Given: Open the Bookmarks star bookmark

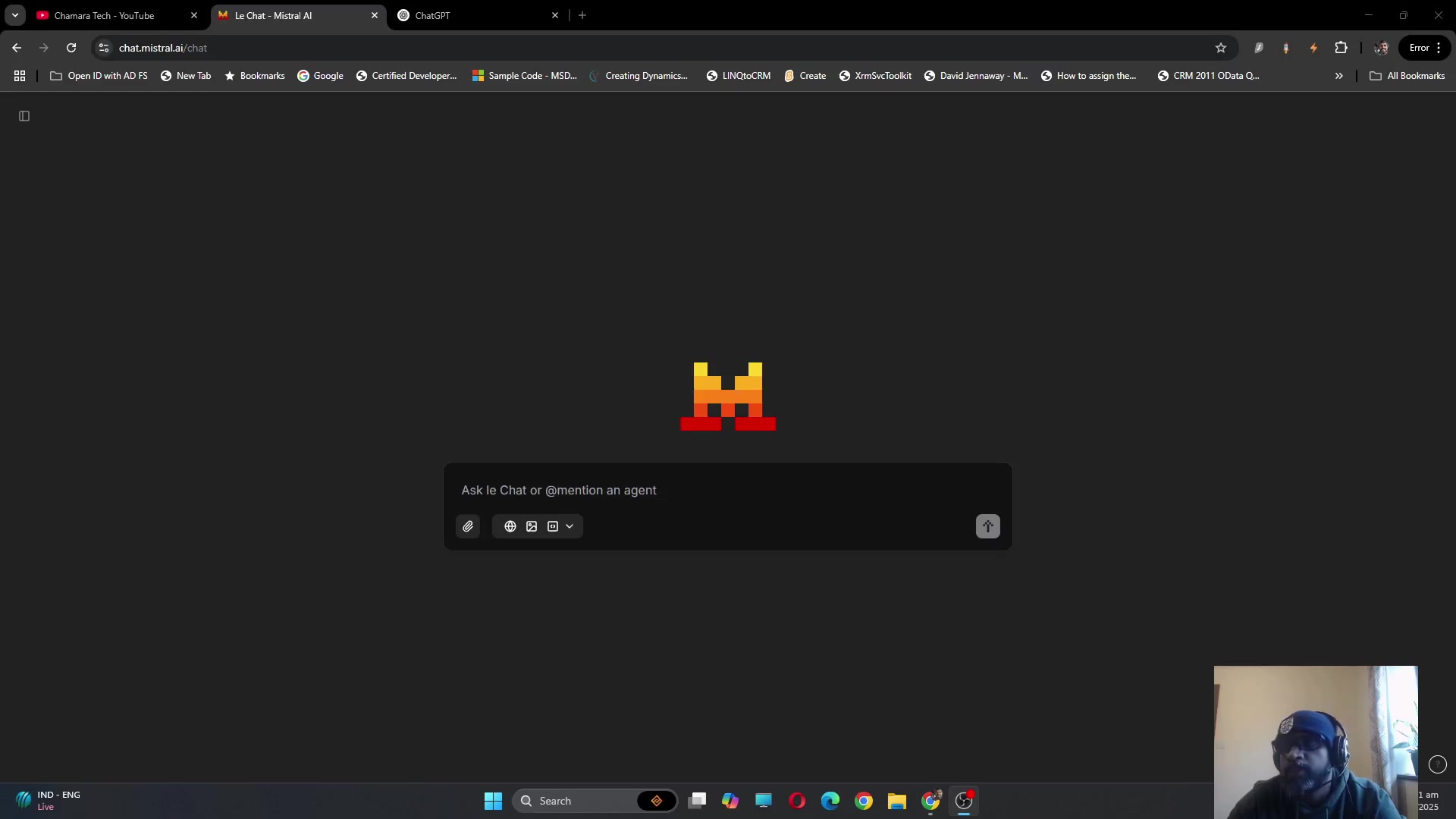Looking at the screenshot, I should pos(254,76).
